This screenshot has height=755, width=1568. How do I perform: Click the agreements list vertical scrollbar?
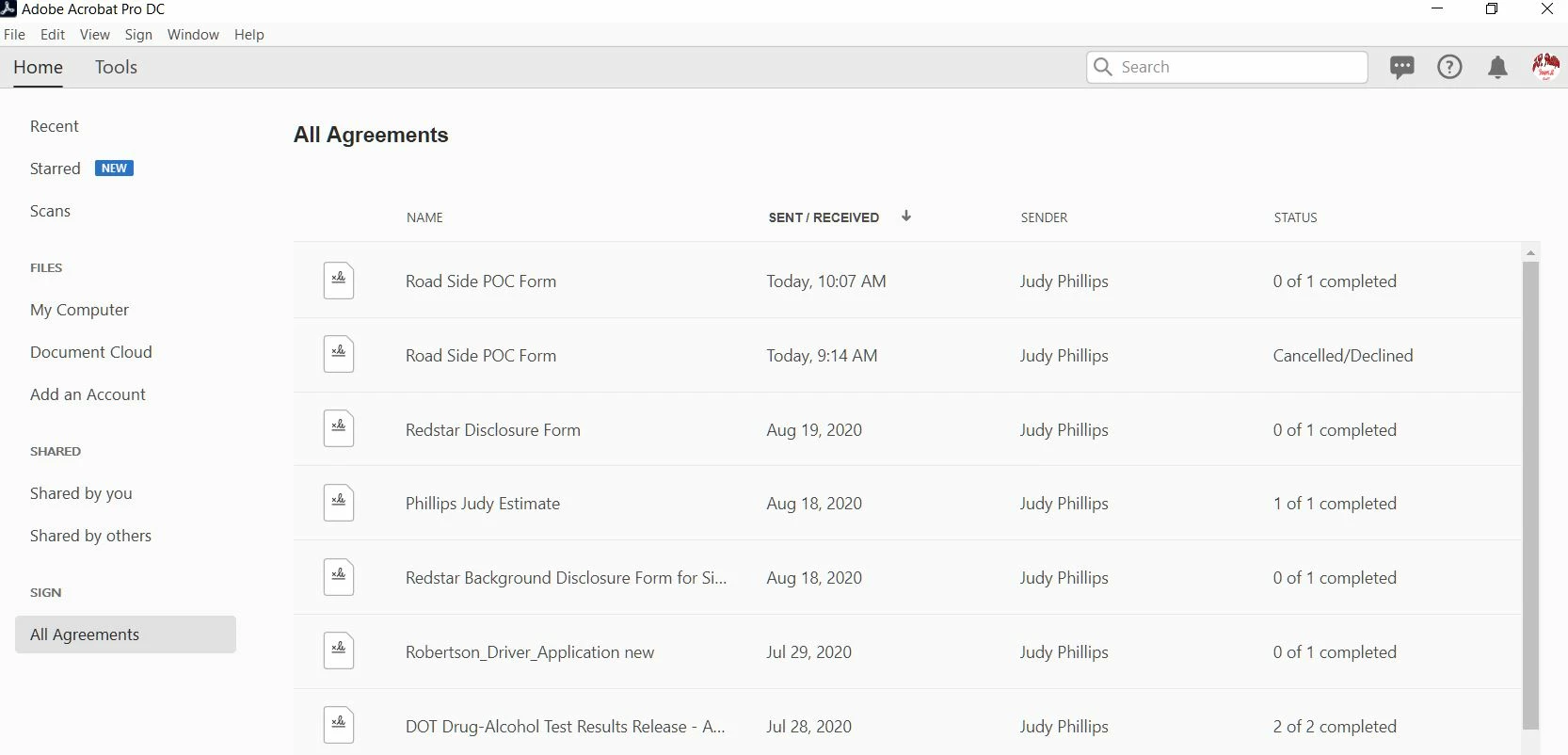pos(1530,495)
